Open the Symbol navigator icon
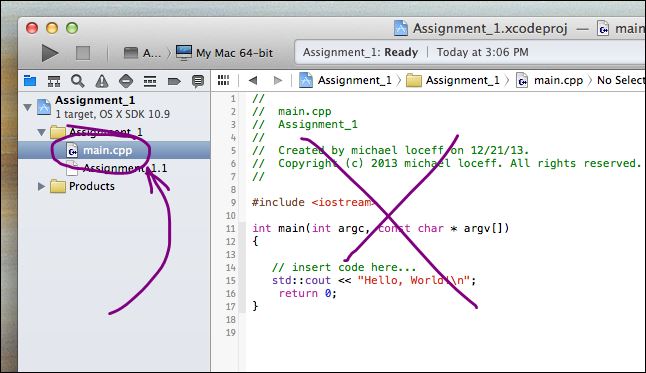 (54, 81)
